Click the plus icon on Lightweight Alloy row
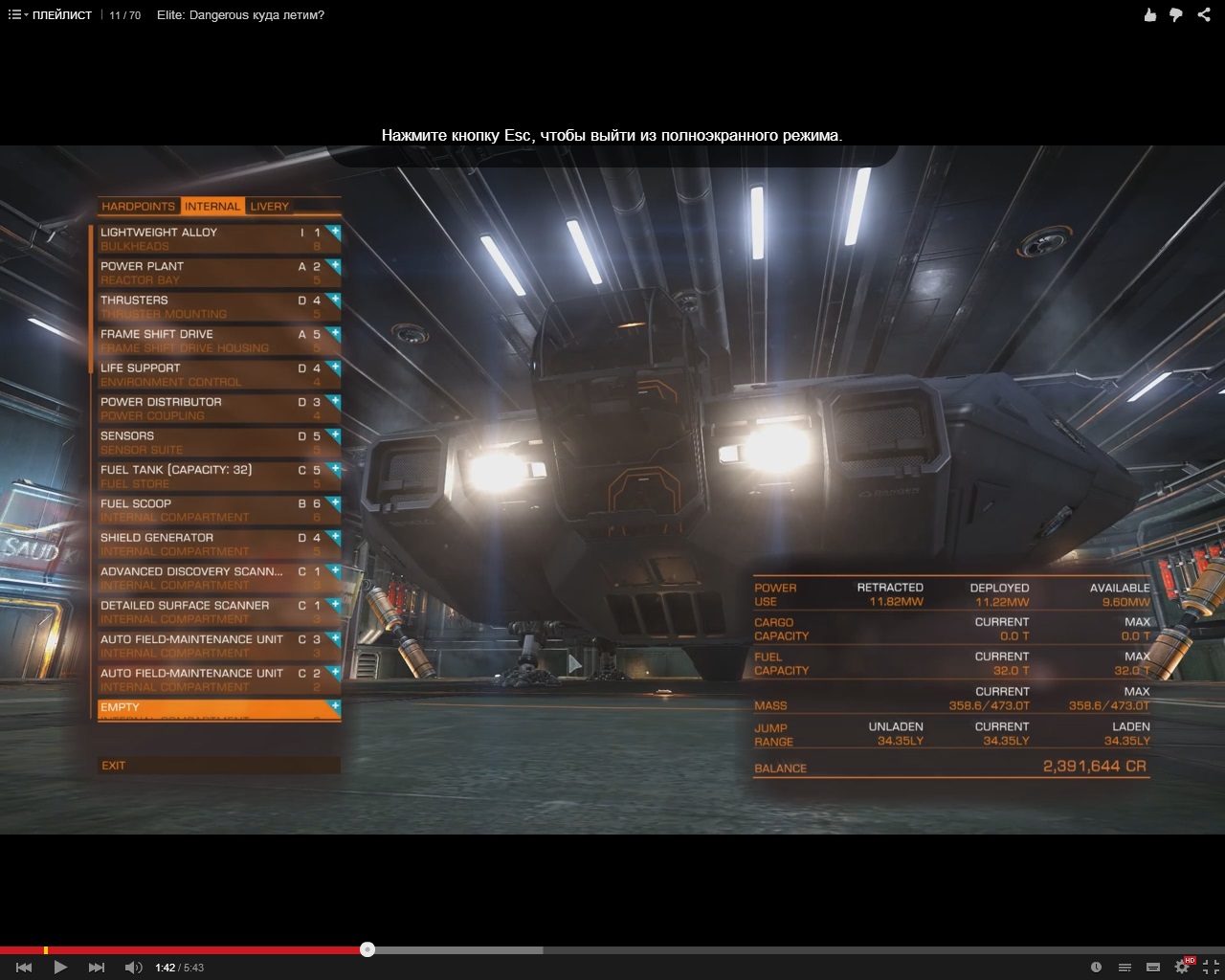The image size is (1225, 980). coord(335,231)
